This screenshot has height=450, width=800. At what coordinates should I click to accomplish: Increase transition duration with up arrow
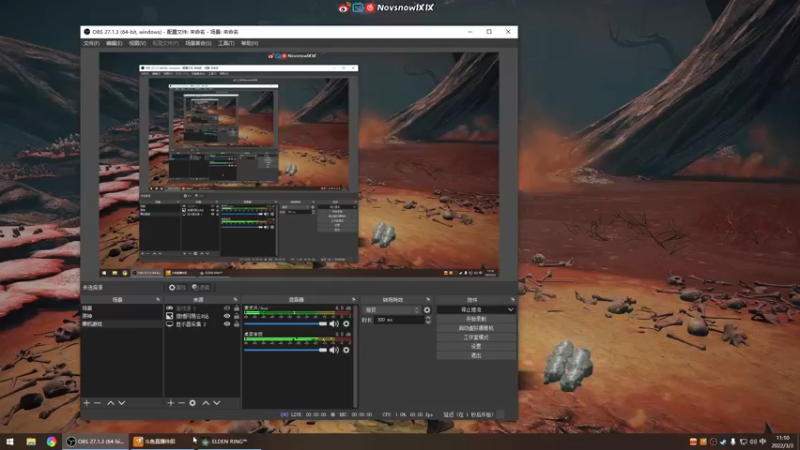click(x=428, y=318)
